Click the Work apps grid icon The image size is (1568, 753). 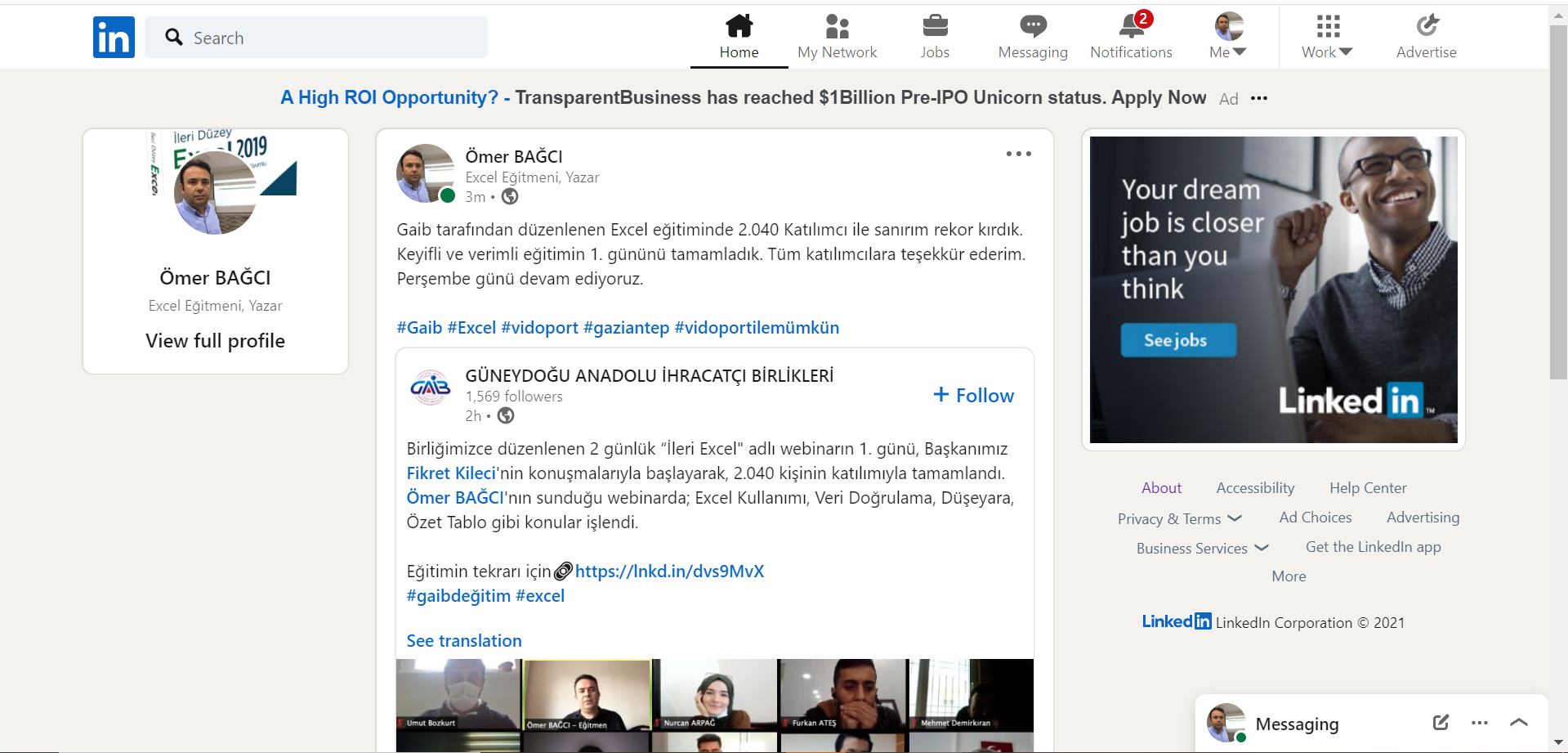point(1328,26)
